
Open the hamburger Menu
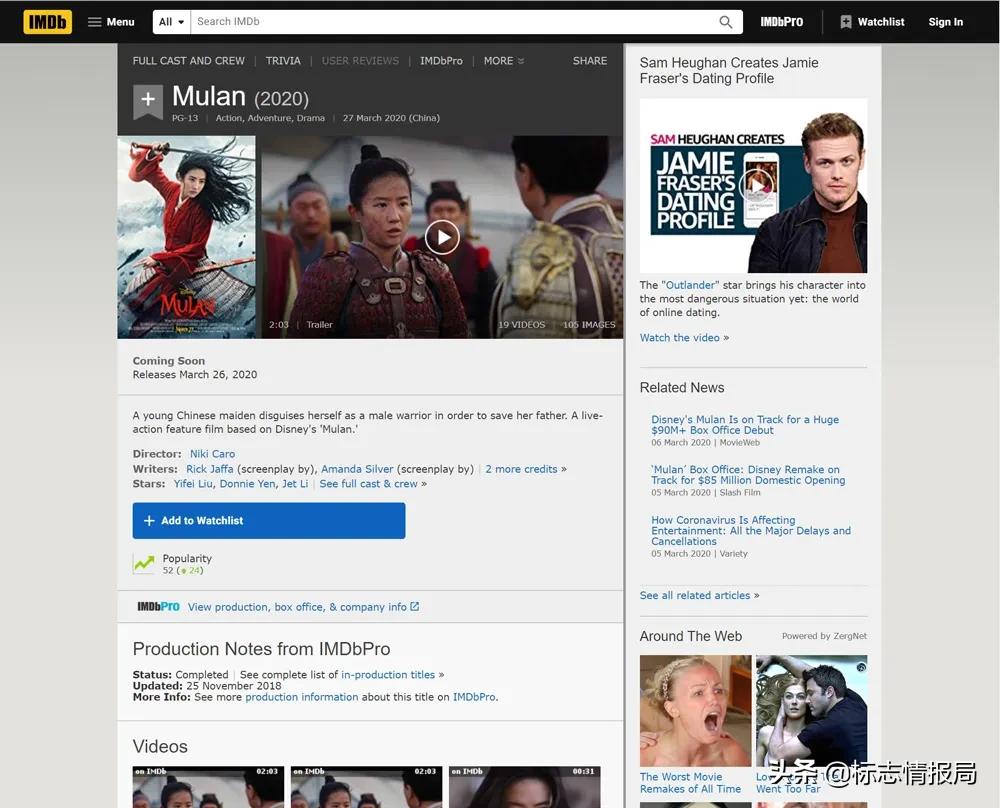point(111,22)
